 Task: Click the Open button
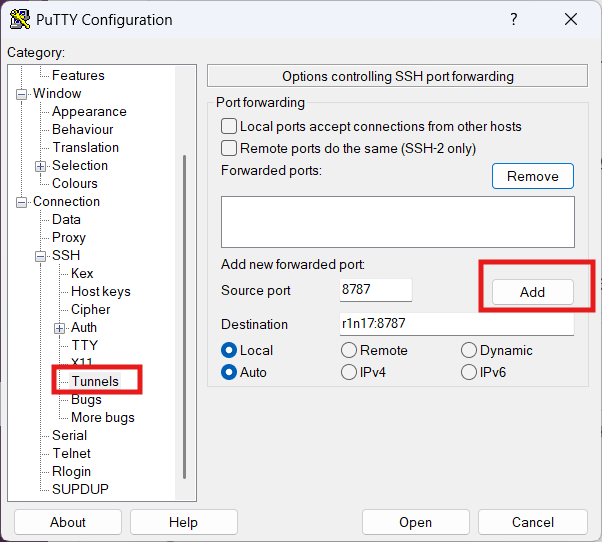[x=415, y=522]
